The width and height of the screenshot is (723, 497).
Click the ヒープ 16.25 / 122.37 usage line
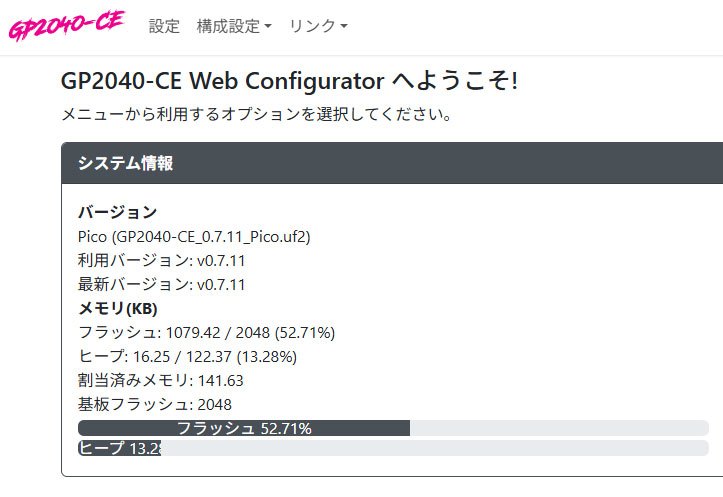pos(187,356)
